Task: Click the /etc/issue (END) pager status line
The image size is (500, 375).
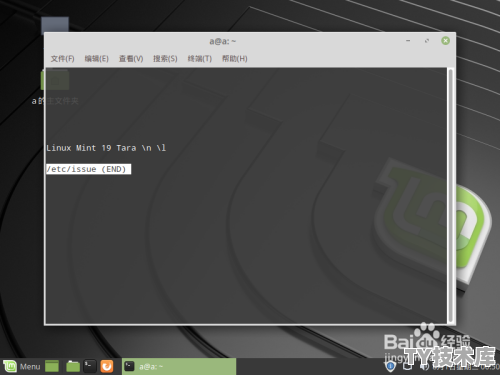Action: click(x=88, y=169)
